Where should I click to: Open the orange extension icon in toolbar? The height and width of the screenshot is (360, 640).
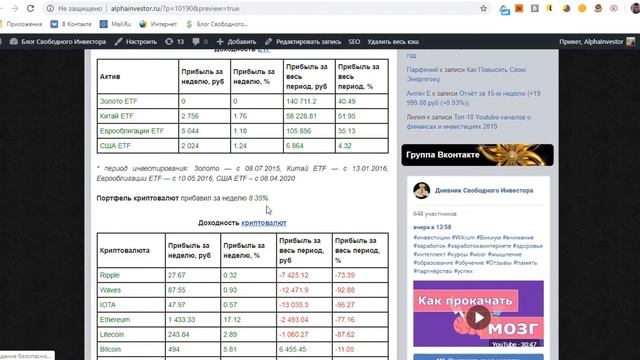(x=519, y=8)
